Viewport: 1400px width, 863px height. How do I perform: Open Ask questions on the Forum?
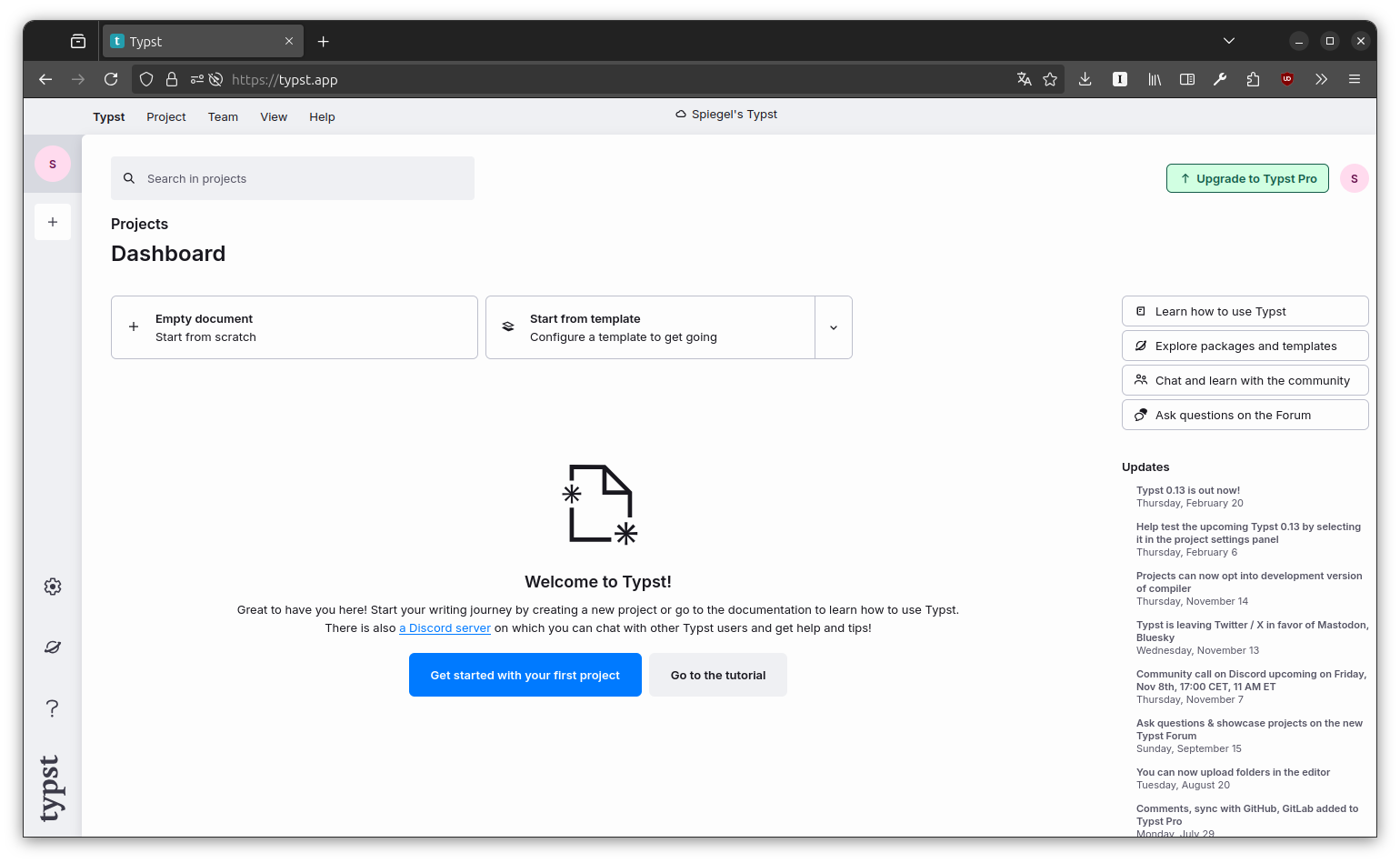tap(1245, 415)
